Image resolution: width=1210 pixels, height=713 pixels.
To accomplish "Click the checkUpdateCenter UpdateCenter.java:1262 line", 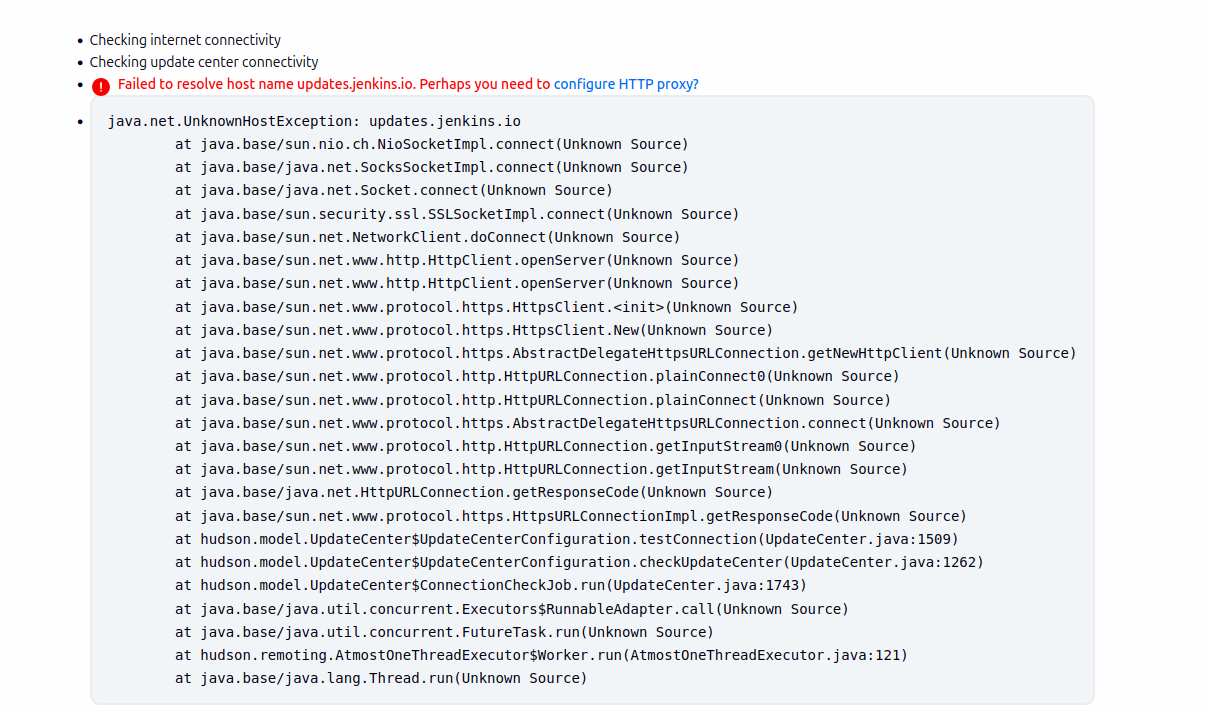I will [579, 562].
